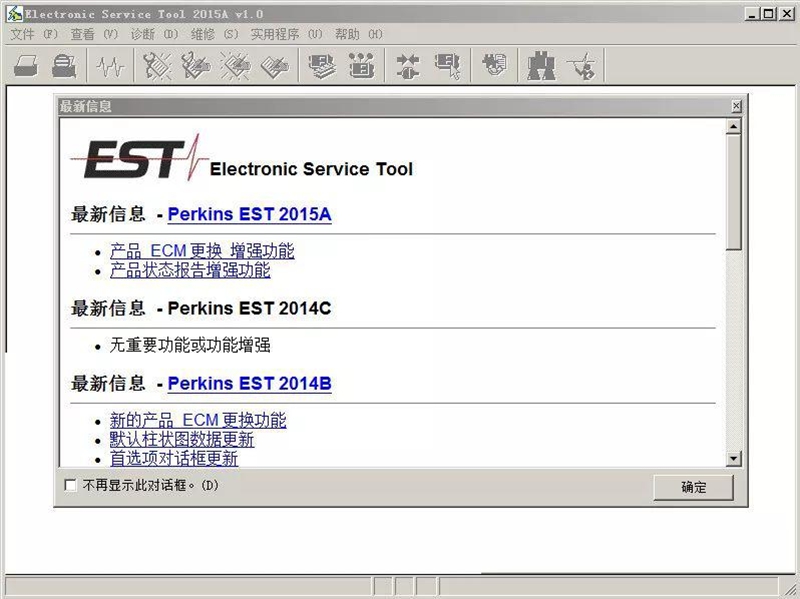800x599 pixels.
Task: Open the 帮助 (H) menu
Action: [x=359, y=34]
